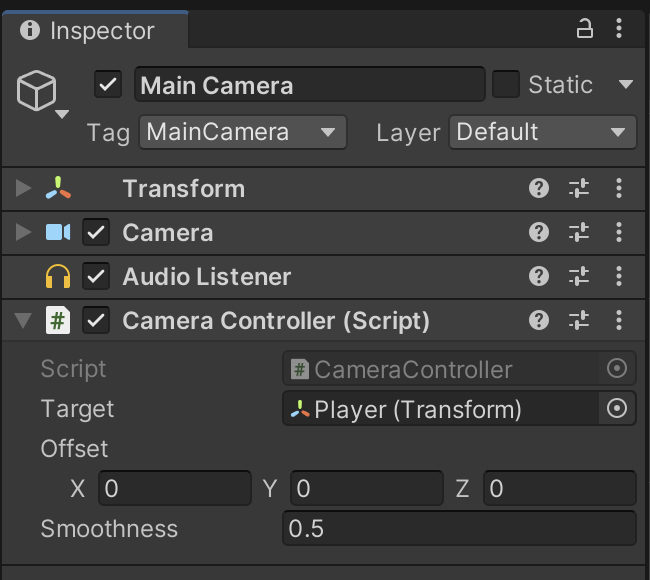Screen dimensions: 650x580
Task: Open Camera Controller script preset icon
Action: pyautogui.click(x=579, y=320)
